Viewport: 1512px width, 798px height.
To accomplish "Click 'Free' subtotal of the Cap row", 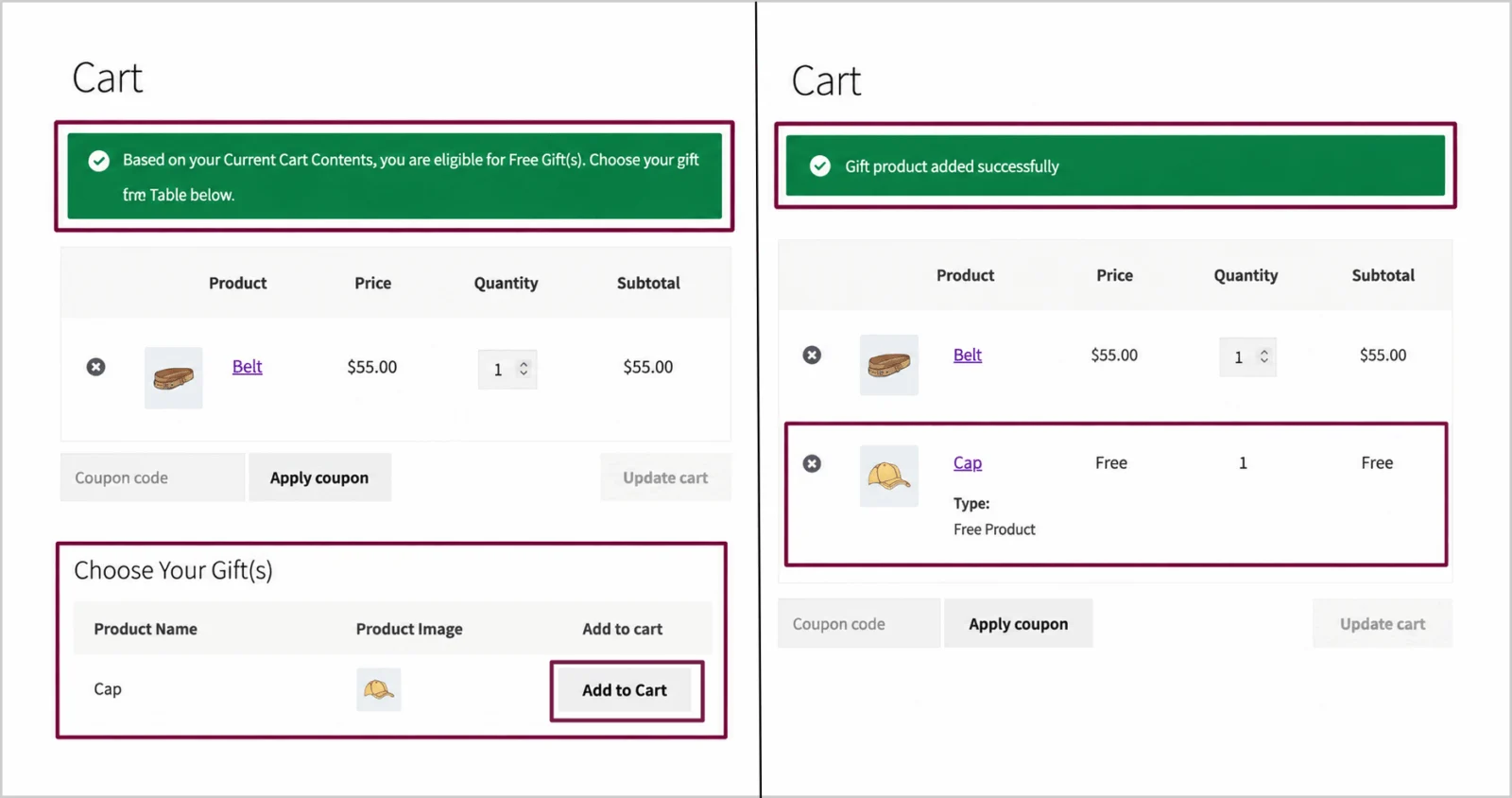I will coord(1377,462).
